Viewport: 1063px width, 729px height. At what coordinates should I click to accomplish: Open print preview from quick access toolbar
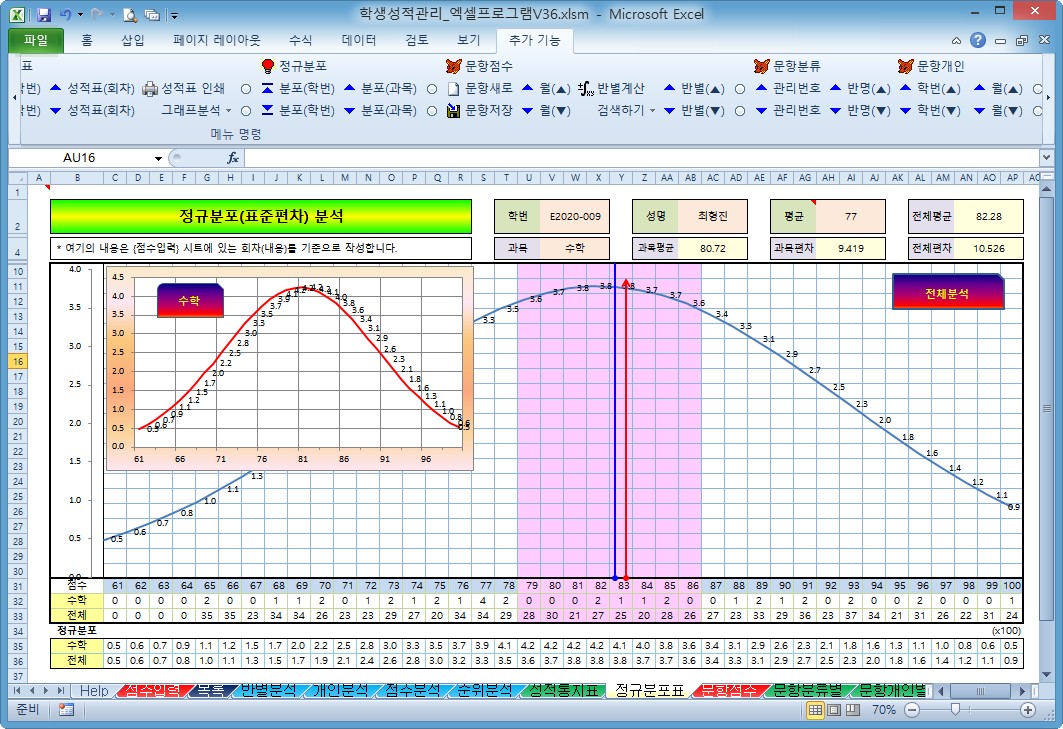click(x=130, y=14)
